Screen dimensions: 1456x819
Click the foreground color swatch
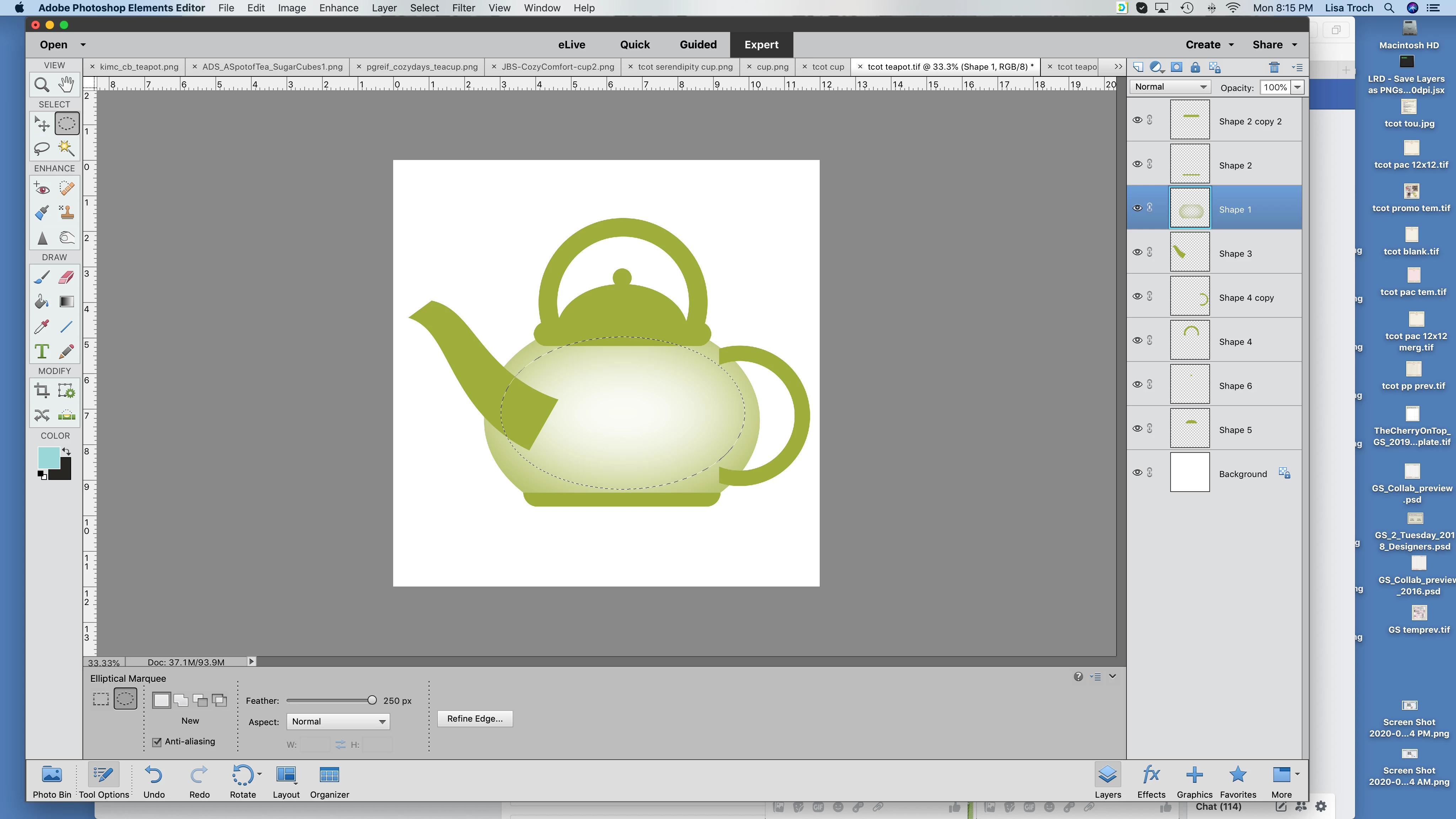click(x=49, y=457)
